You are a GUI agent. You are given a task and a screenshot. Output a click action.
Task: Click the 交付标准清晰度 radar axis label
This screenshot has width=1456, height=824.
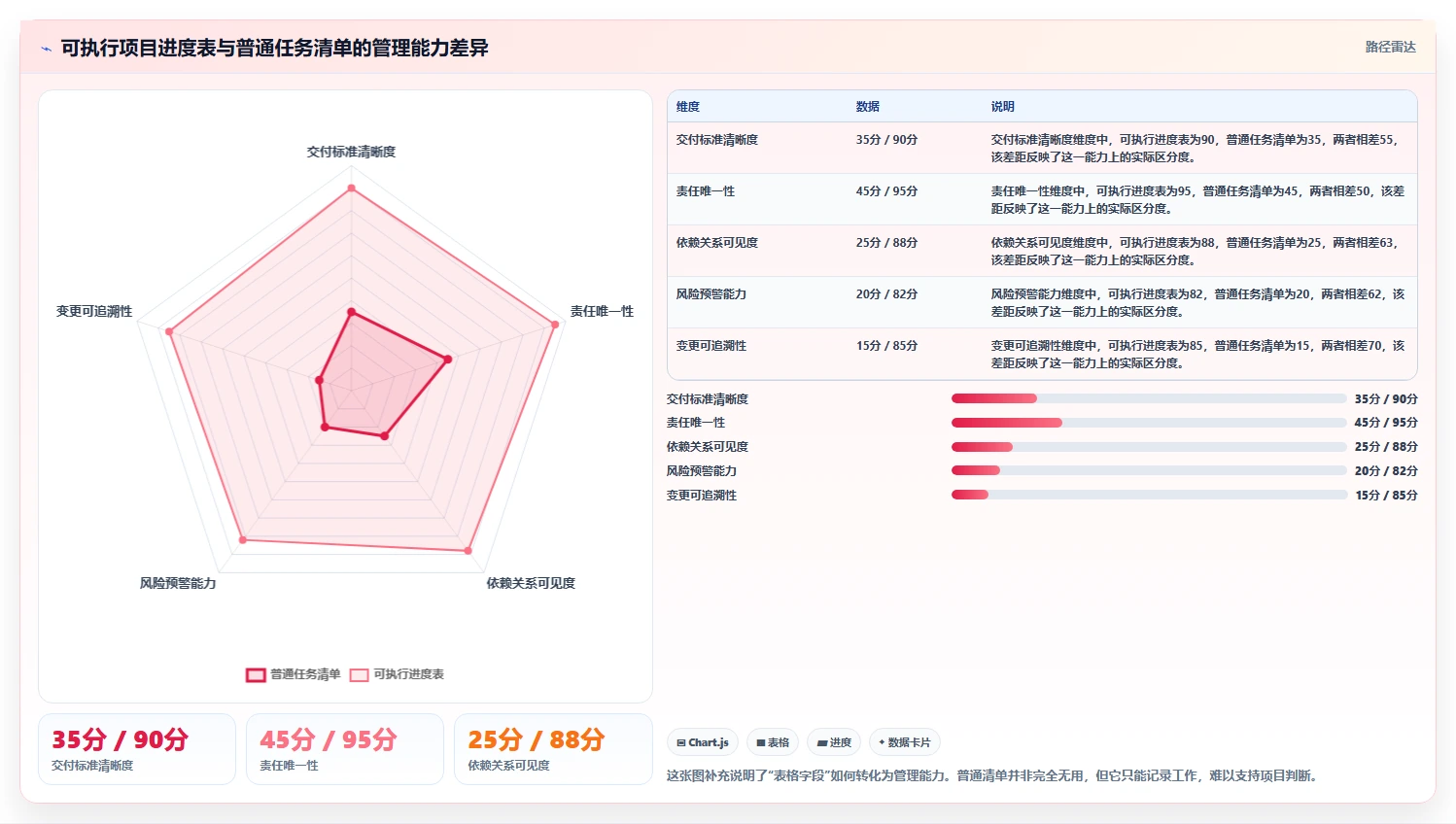coord(351,152)
